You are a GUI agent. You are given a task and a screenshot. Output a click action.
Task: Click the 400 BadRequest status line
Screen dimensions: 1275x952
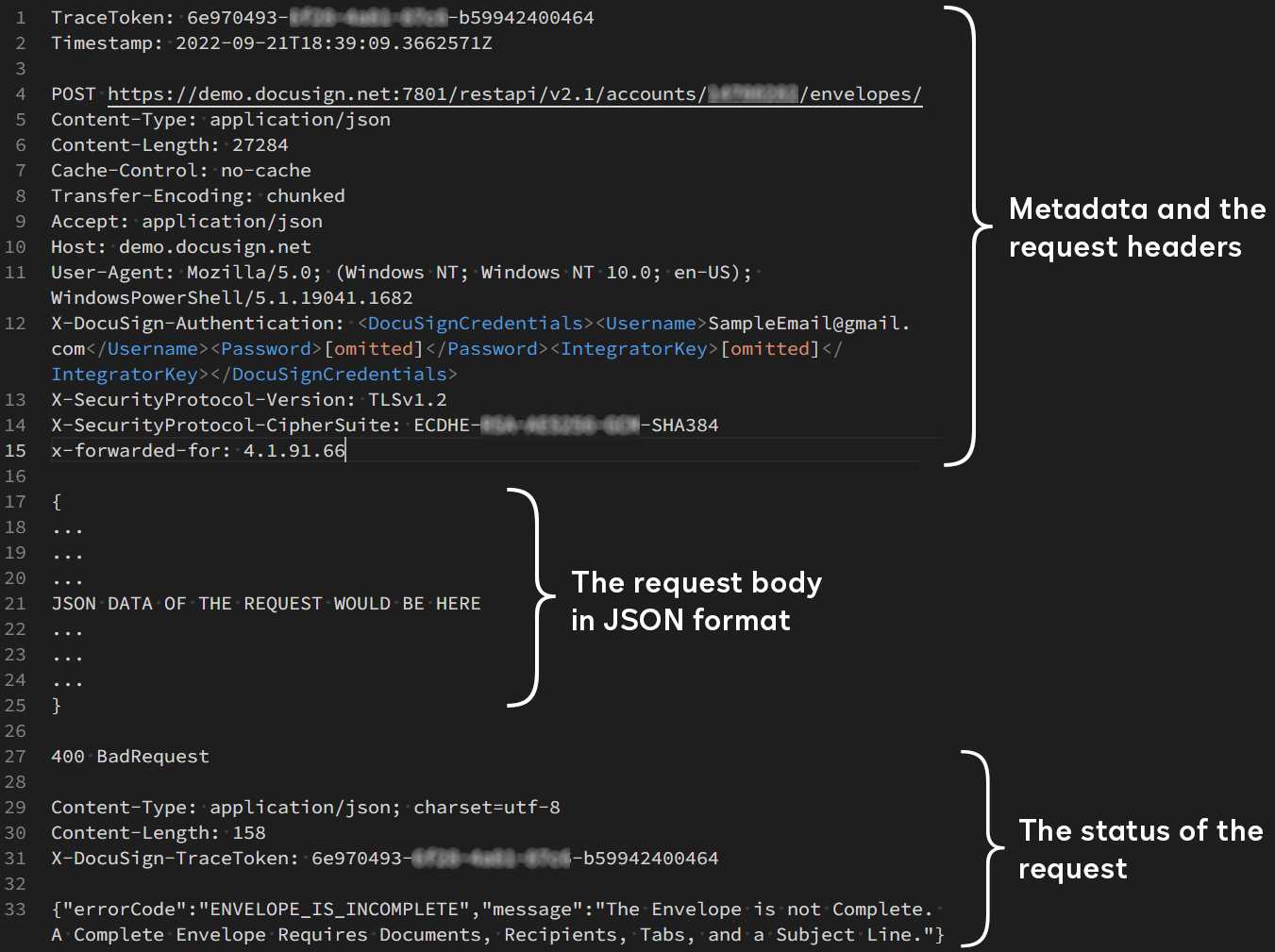pos(130,756)
